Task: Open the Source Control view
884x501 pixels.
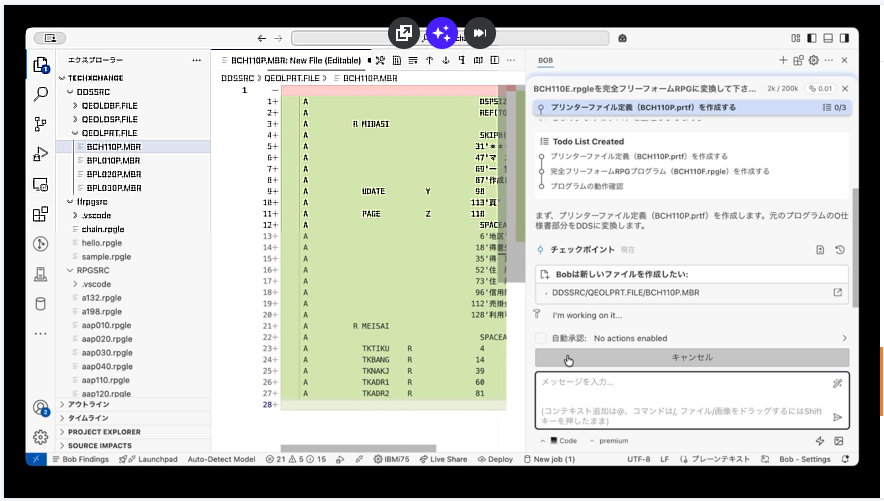Action: [41, 124]
